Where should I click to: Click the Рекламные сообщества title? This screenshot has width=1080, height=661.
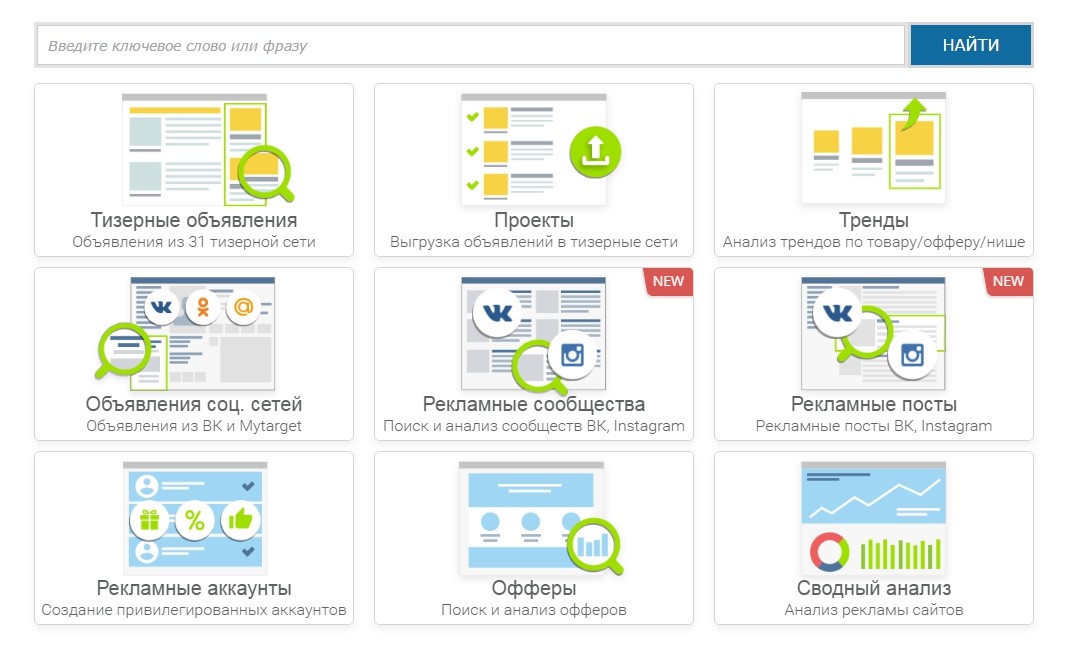[x=534, y=404]
